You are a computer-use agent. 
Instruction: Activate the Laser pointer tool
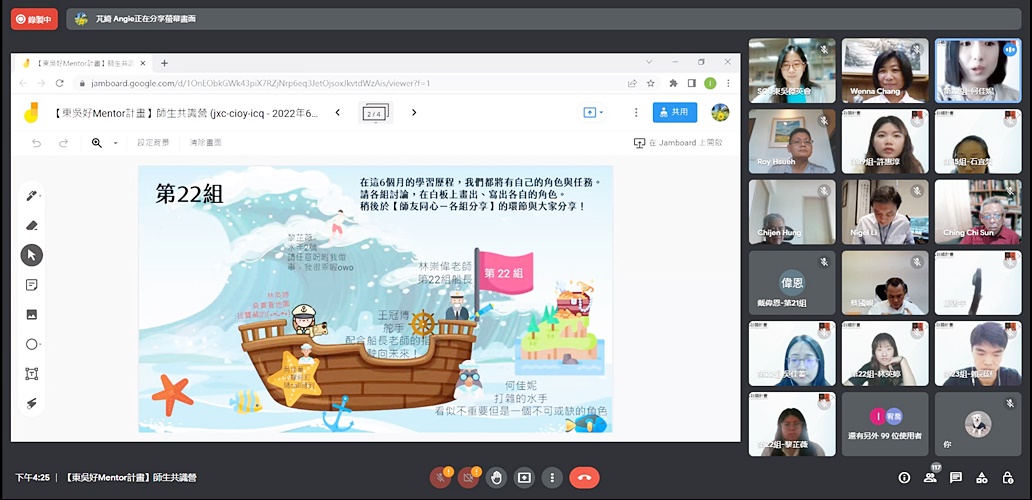pyautogui.click(x=32, y=403)
